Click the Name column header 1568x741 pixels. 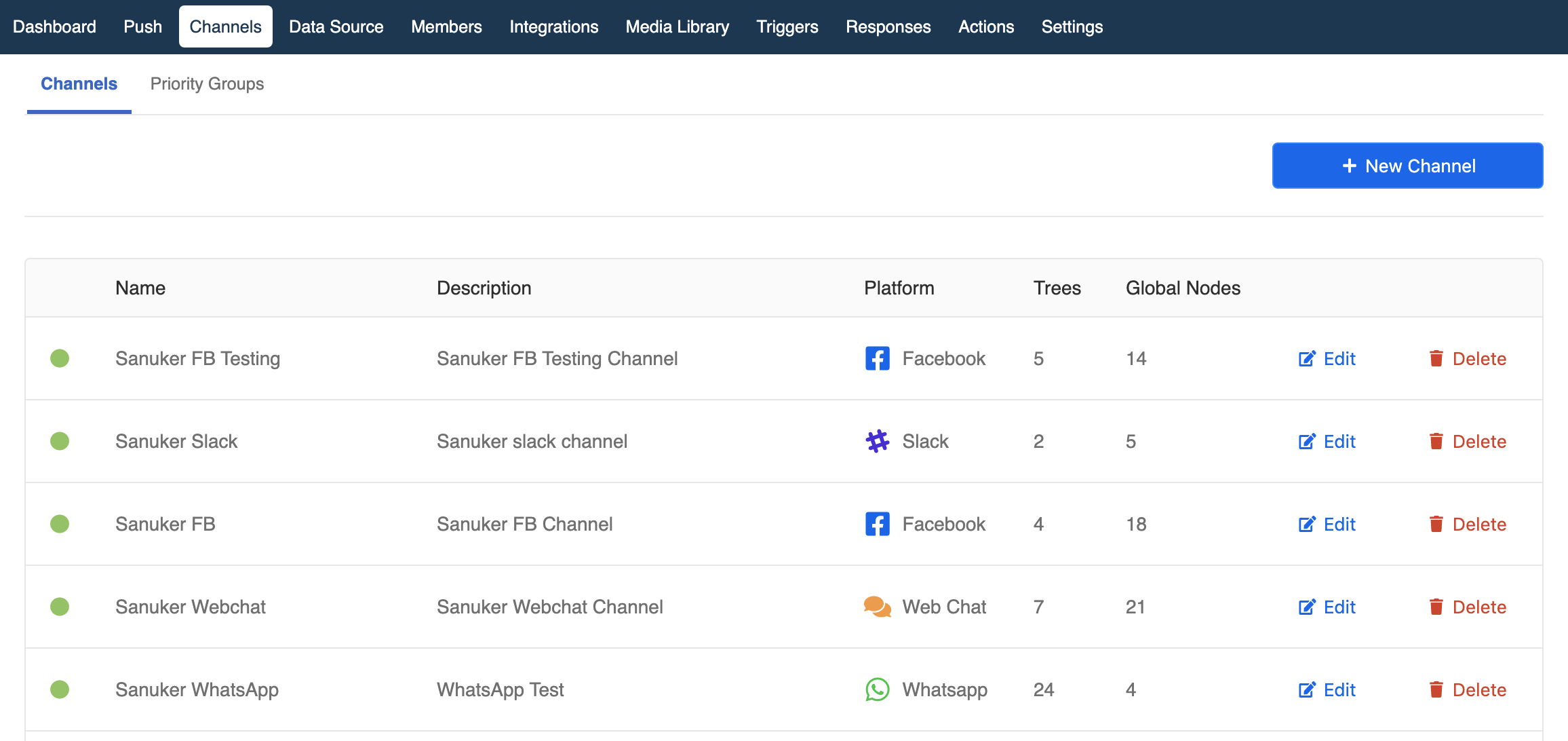click(140, 288)
